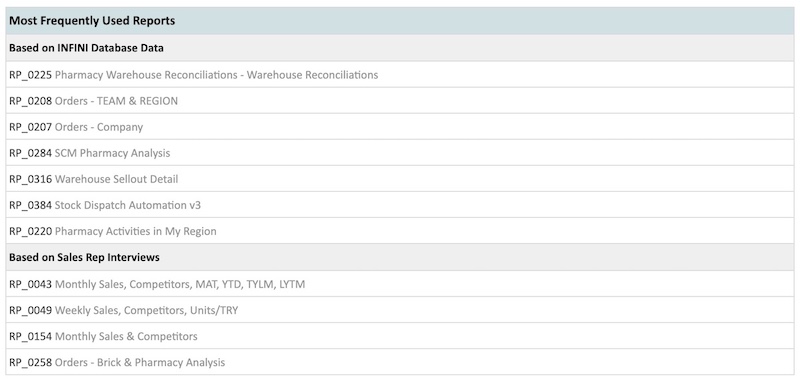Click the Based on INFINI Database Data heading
The image size is (800, 381).
click(x=86, y=48)
